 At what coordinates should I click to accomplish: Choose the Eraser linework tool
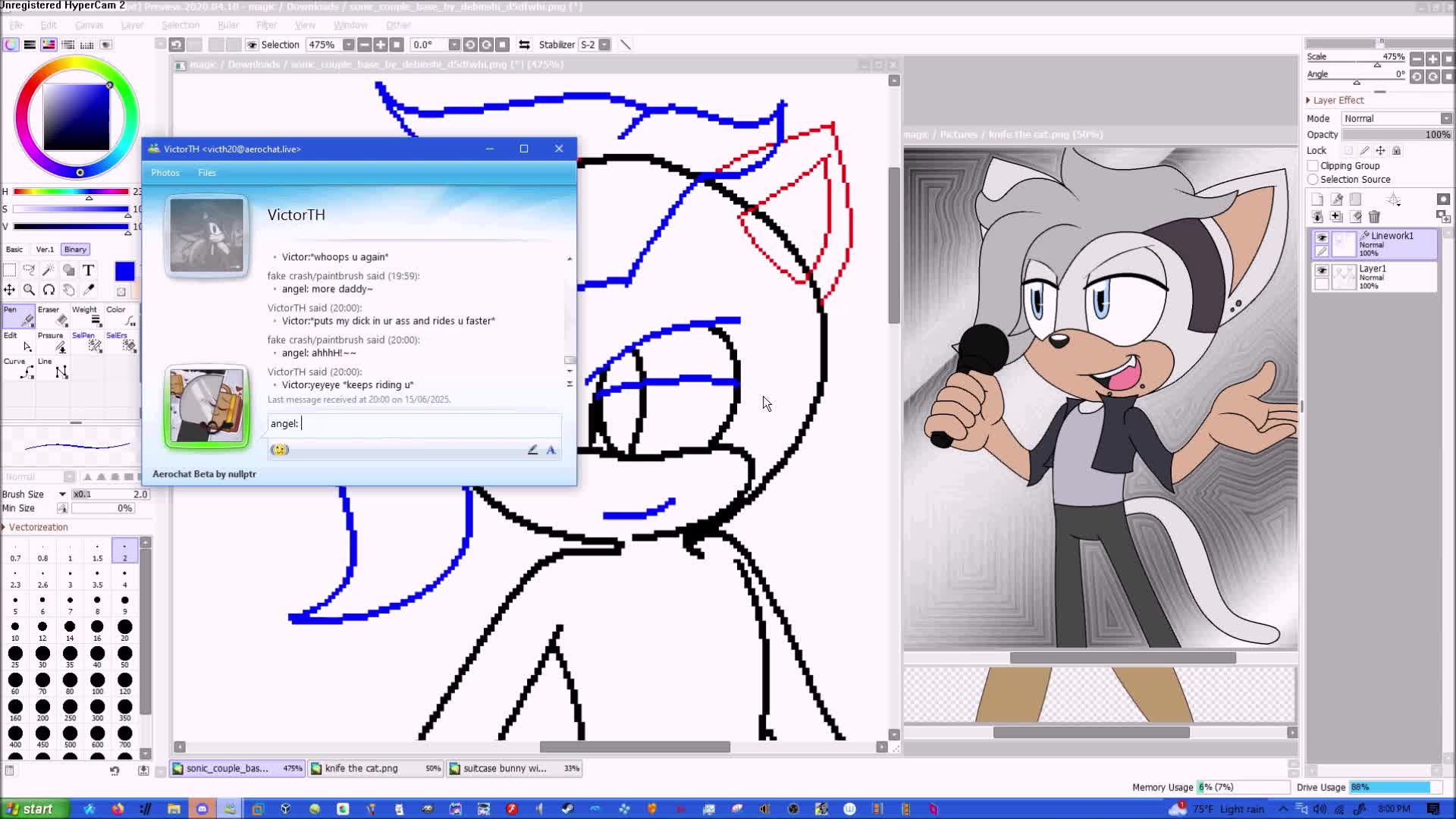coord(52,315)
